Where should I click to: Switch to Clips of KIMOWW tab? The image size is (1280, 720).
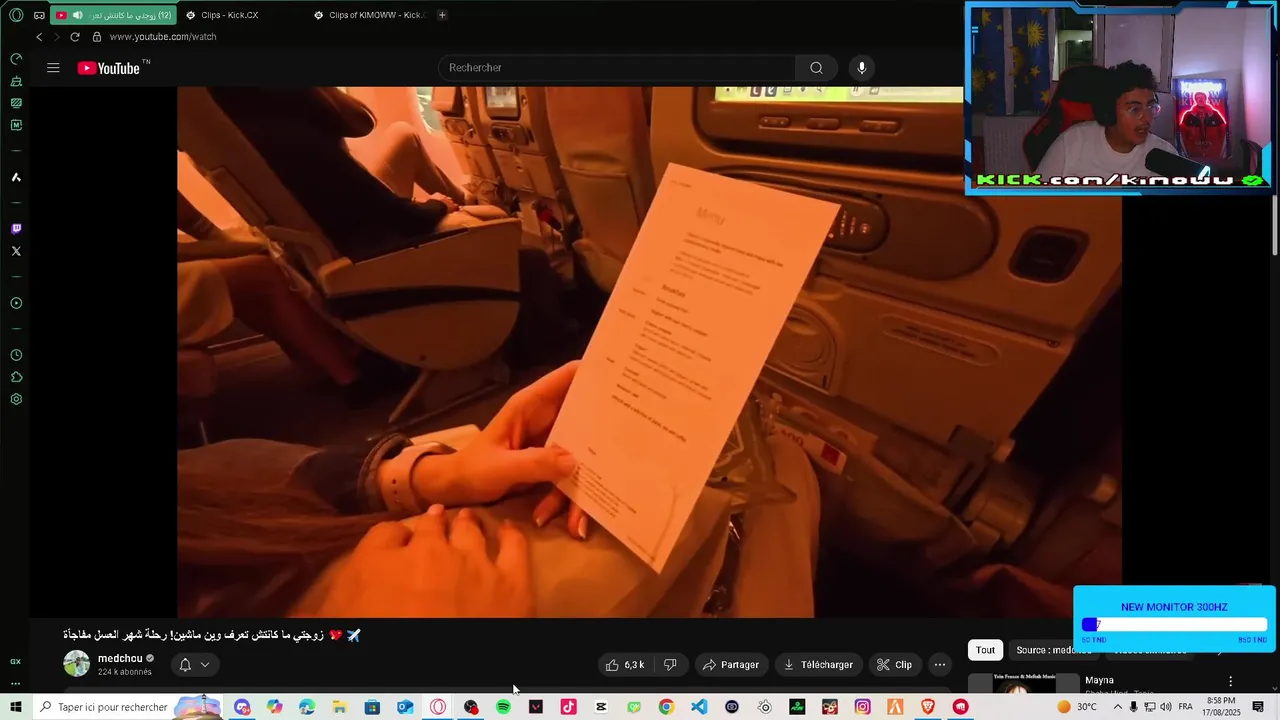369,15
